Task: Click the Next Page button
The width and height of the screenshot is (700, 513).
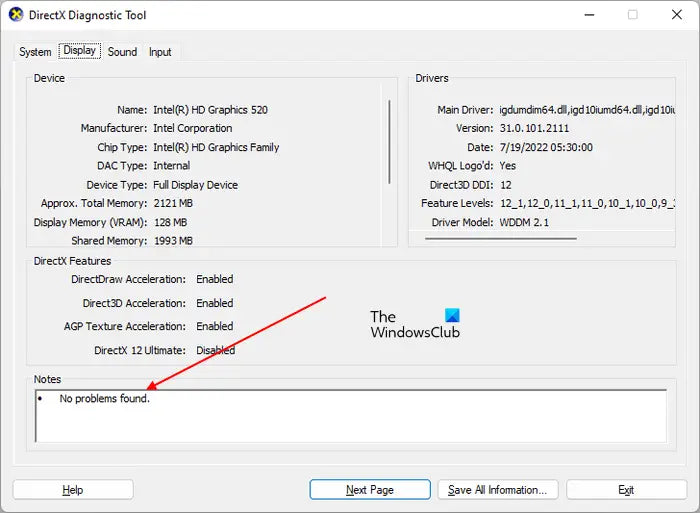Action: tap(369, 490)
